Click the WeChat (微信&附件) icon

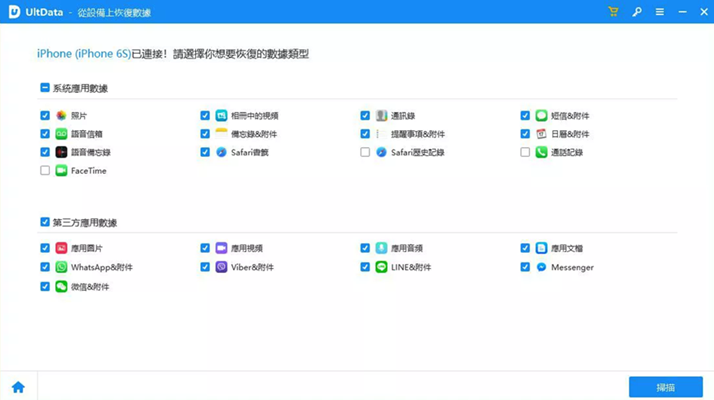pos(61,287)
